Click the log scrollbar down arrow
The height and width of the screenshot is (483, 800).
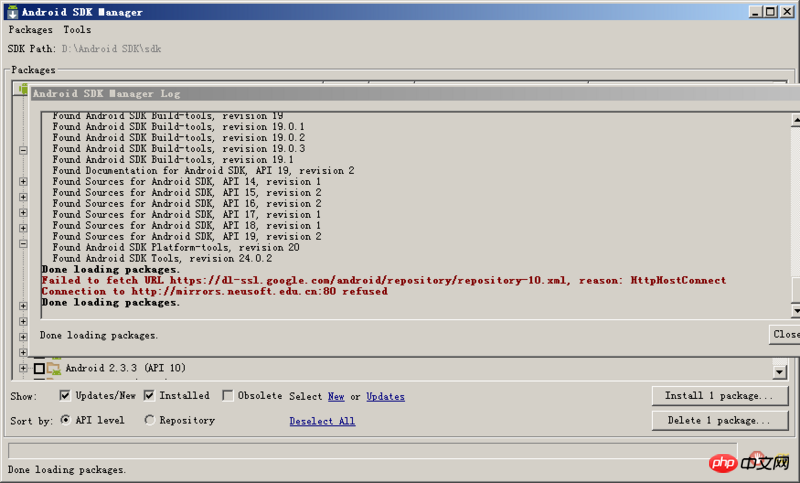tap(795, 310)
